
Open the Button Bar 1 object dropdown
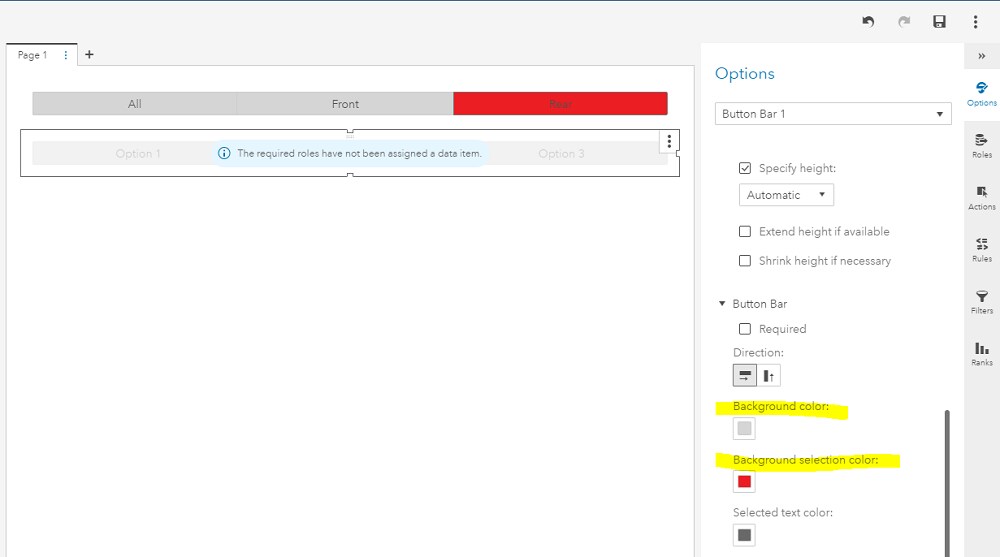click(832, 114)
